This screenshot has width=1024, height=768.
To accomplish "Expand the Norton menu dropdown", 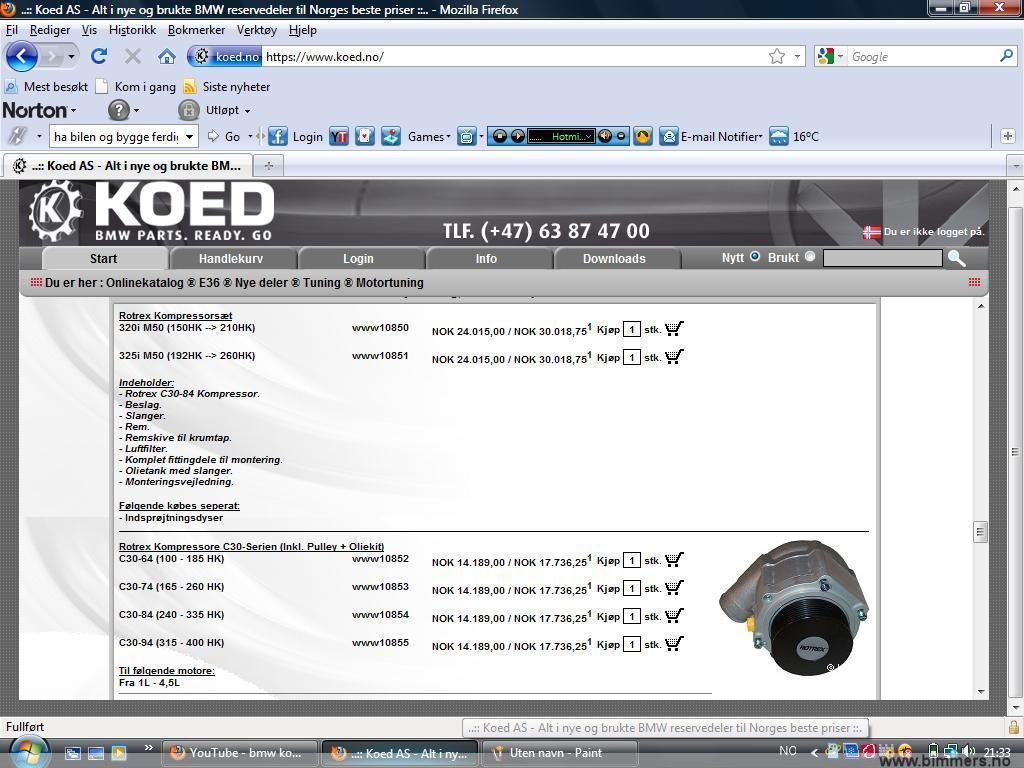I will click(74, 110).
